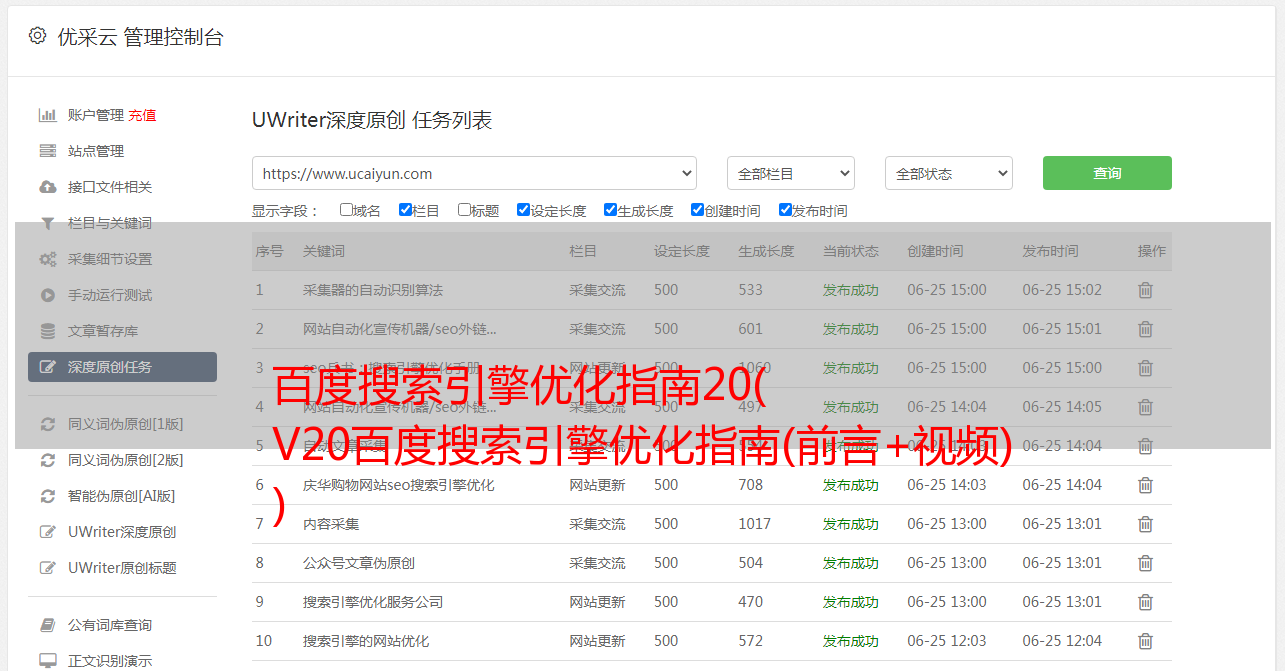Delete row 8 公众号文章伪原创

tap(1146, 563)
